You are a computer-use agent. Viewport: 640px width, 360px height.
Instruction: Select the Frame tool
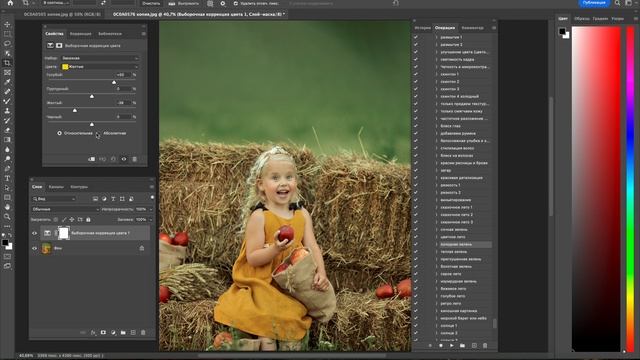7,72
